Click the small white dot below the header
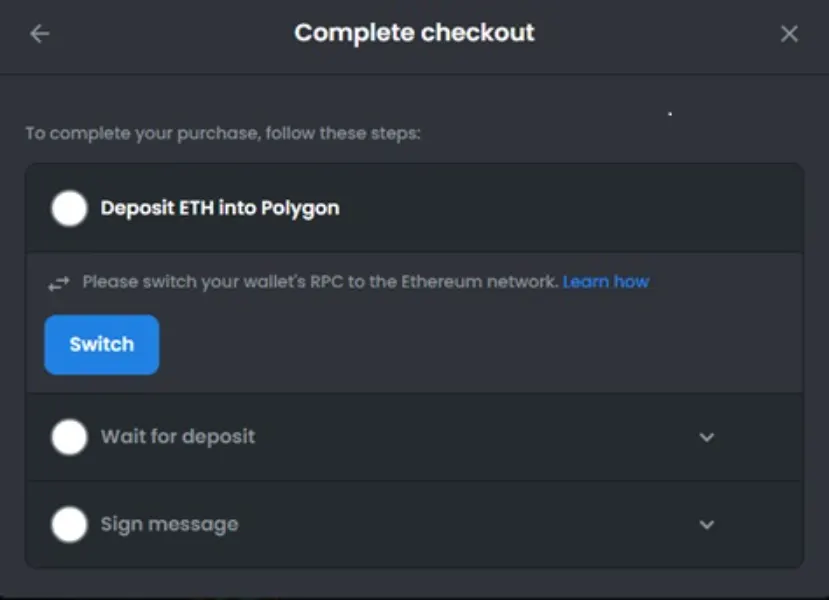Screen dimensions: 829x600 point(669,114)
